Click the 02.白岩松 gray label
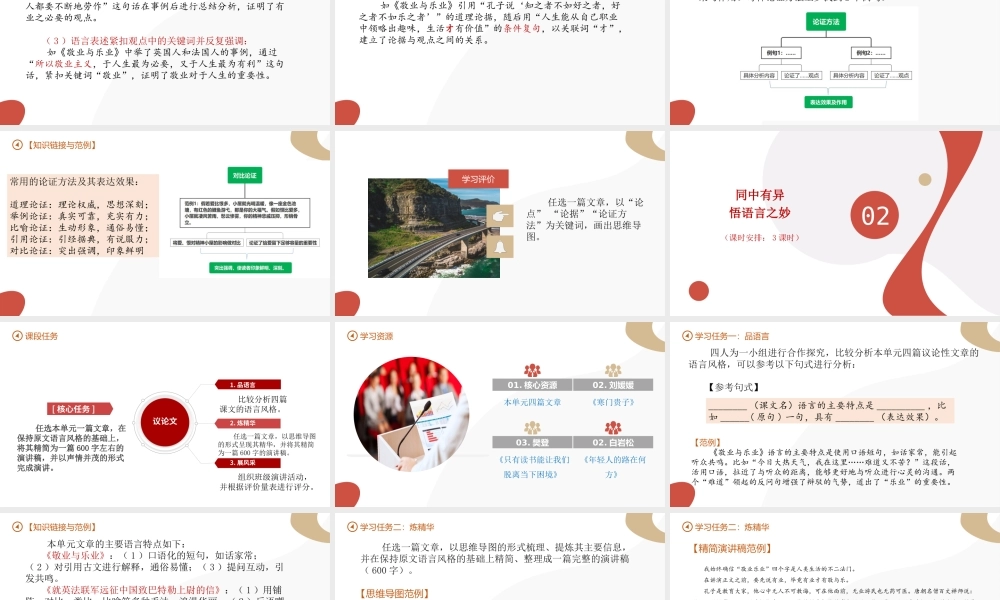 [613, 443]
